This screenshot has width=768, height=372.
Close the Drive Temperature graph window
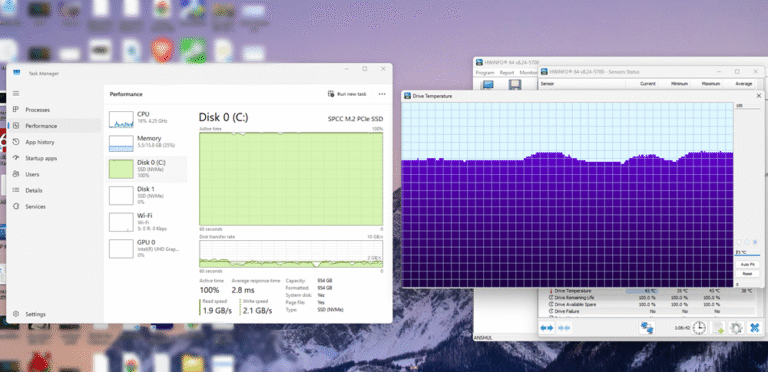click(x=759, y=96)
